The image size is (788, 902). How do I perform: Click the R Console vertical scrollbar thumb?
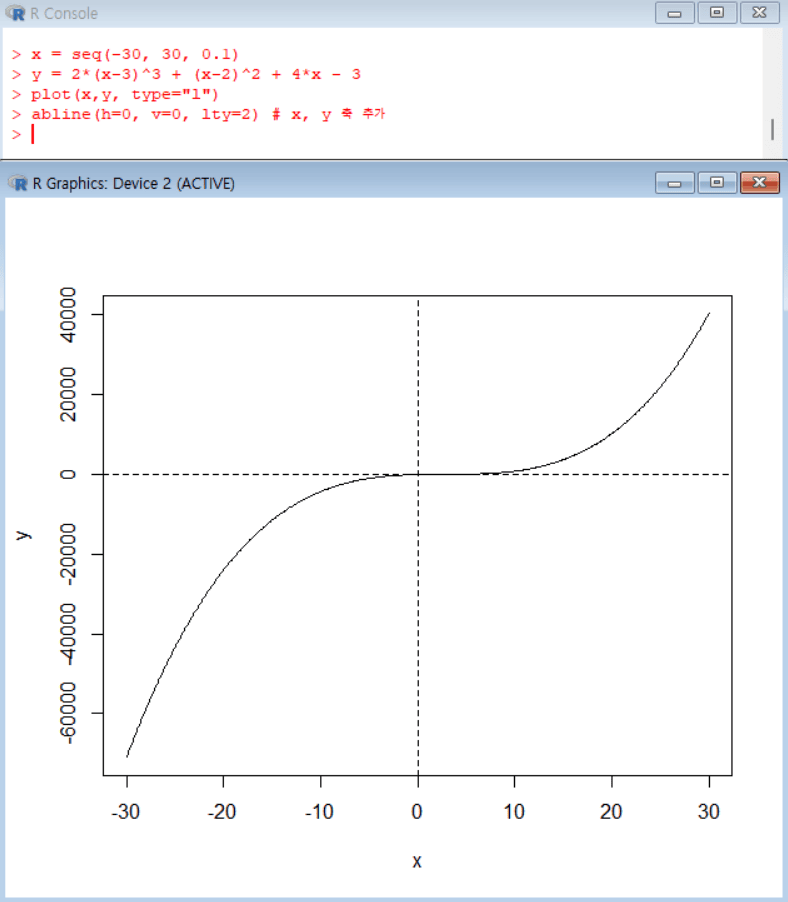771,129
